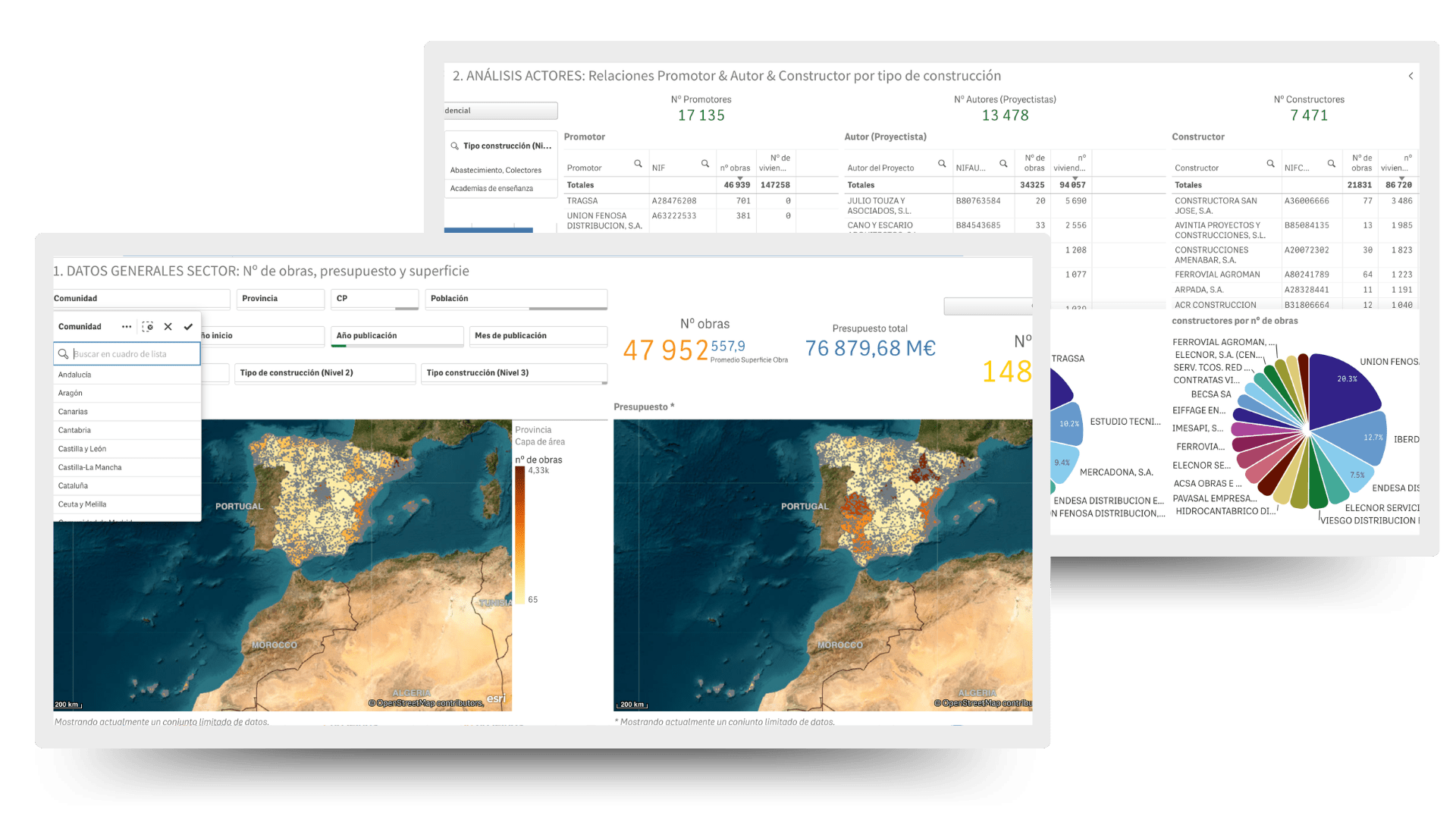
Task: Search the Constructor column via magnifier icon
Action: (x=1270, y=164)
